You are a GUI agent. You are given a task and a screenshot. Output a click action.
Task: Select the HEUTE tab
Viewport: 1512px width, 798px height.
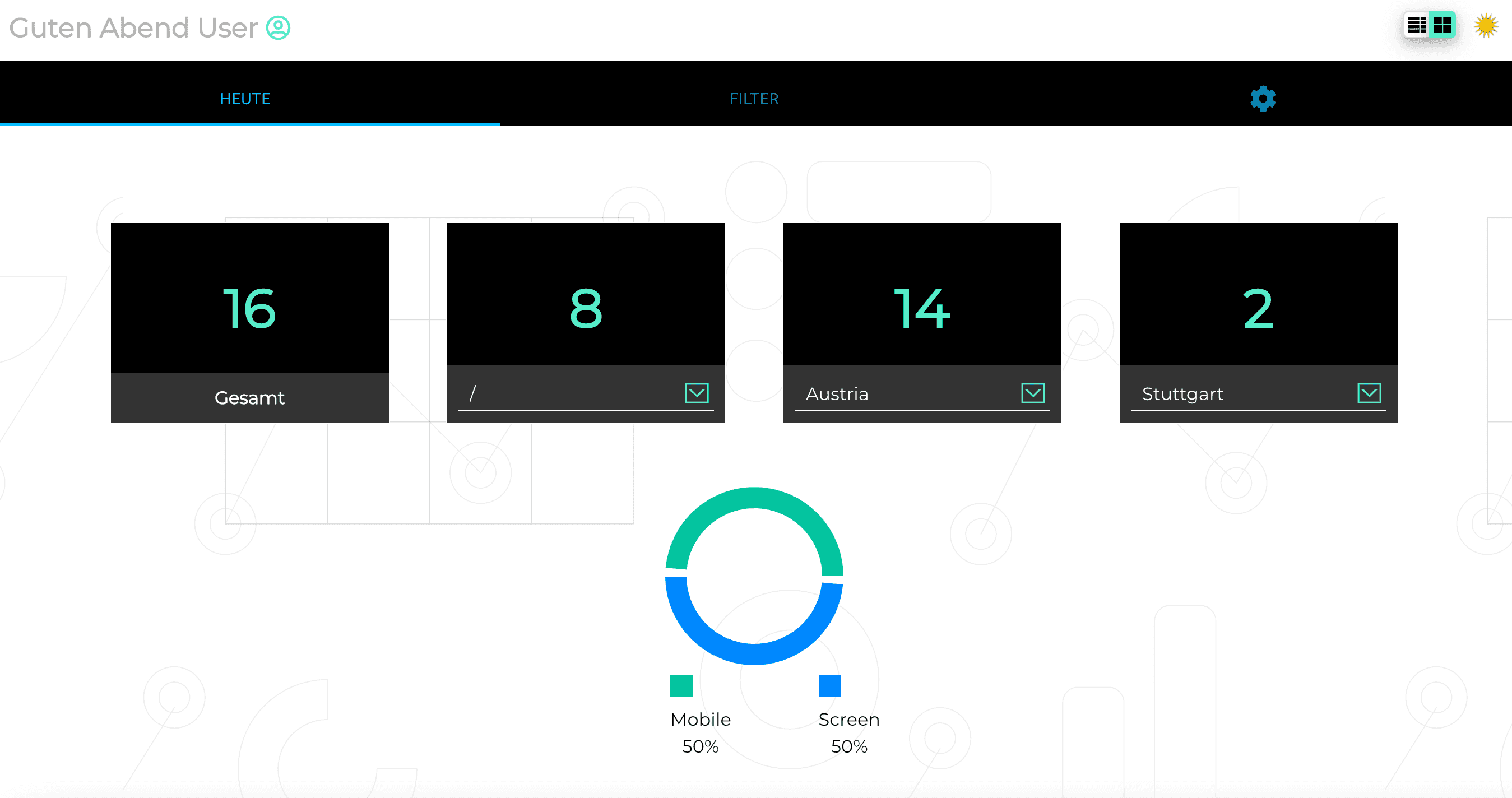248,99
